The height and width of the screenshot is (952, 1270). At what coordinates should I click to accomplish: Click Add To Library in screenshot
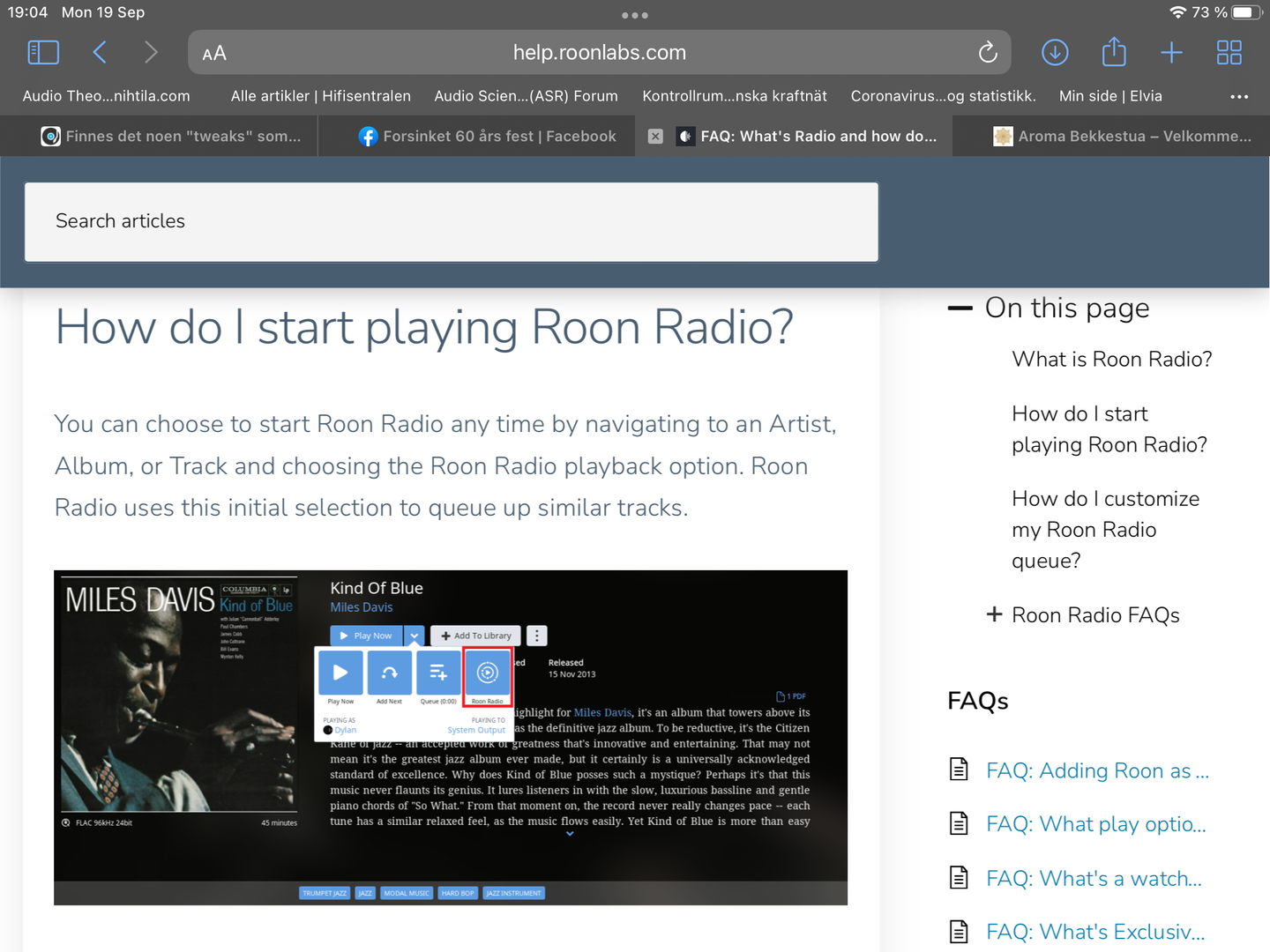[475, 636]
